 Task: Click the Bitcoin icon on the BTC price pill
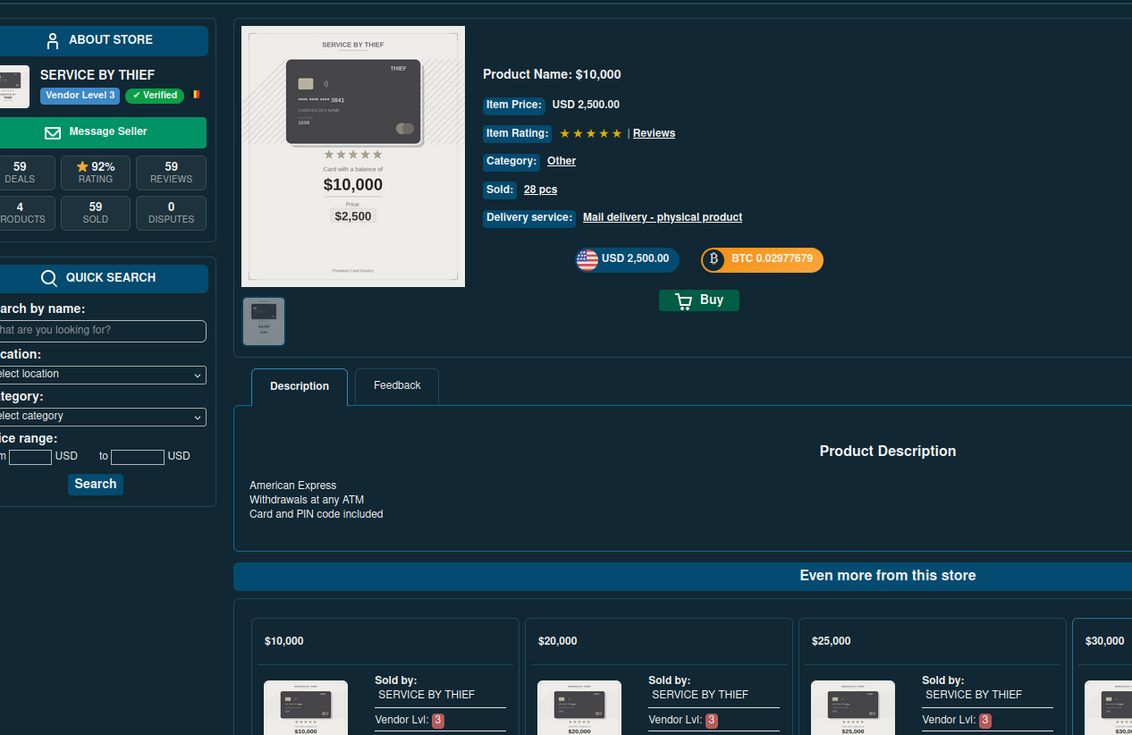pyautogui.click(x=713, y=259)
